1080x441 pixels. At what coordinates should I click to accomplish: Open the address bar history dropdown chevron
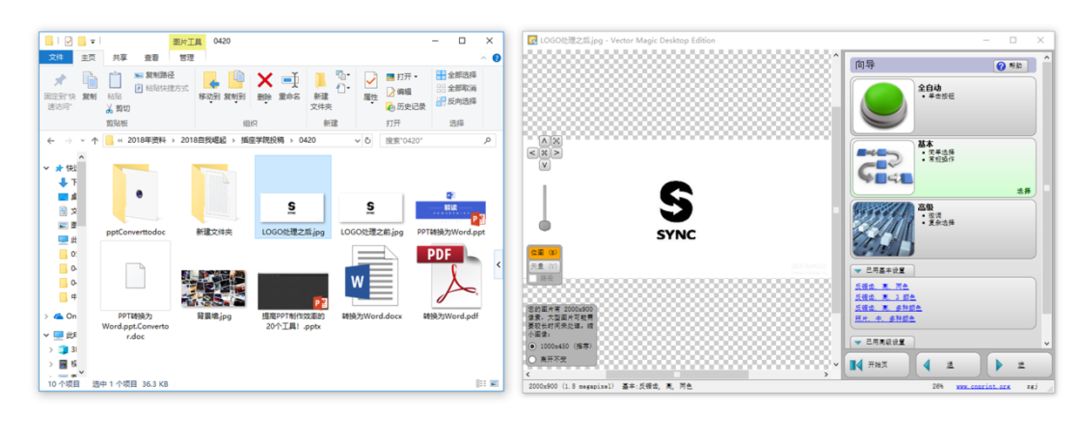(x=357, y=141)
